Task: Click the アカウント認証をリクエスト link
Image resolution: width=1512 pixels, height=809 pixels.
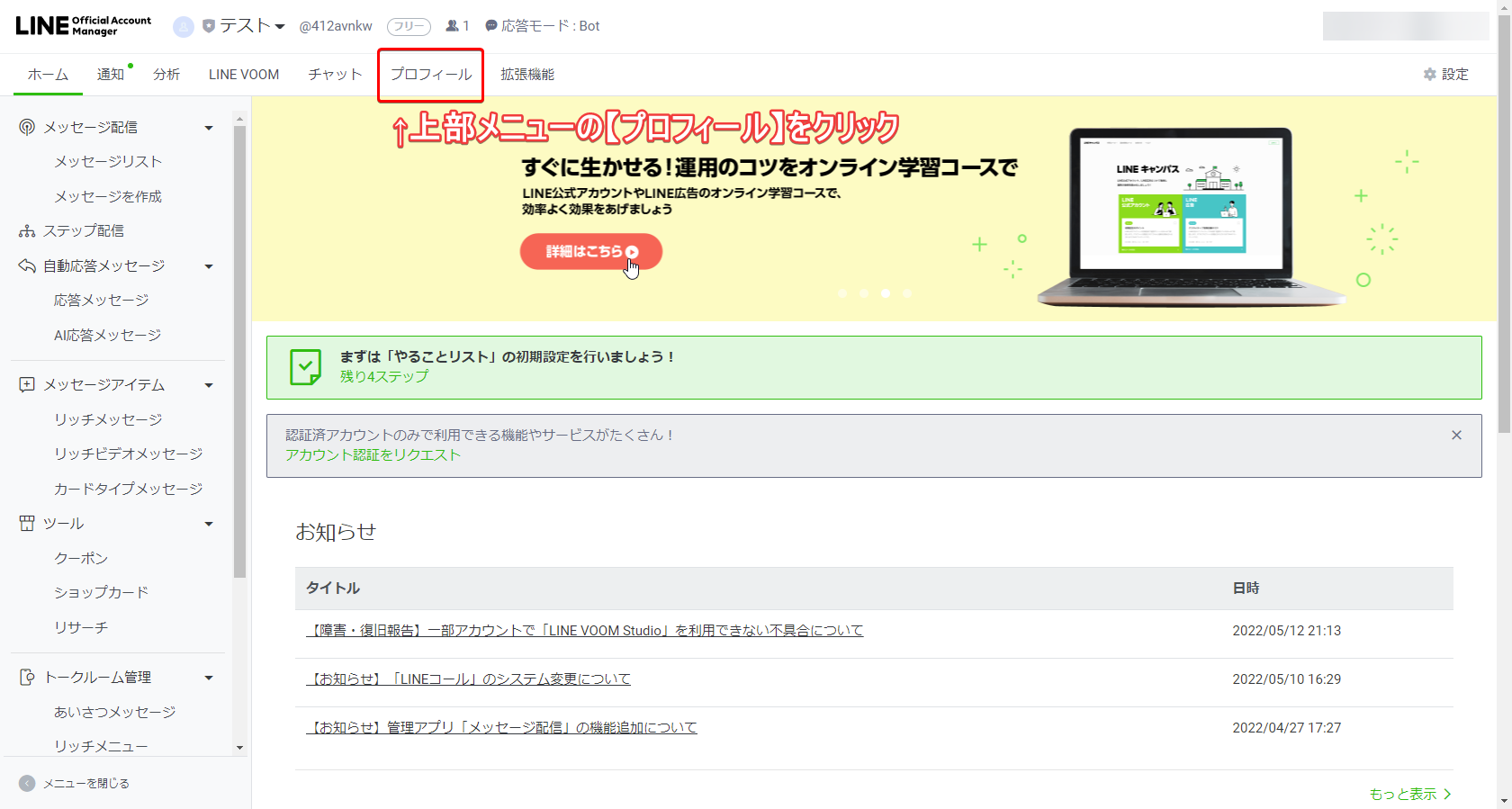Action: tap(373, 455)
